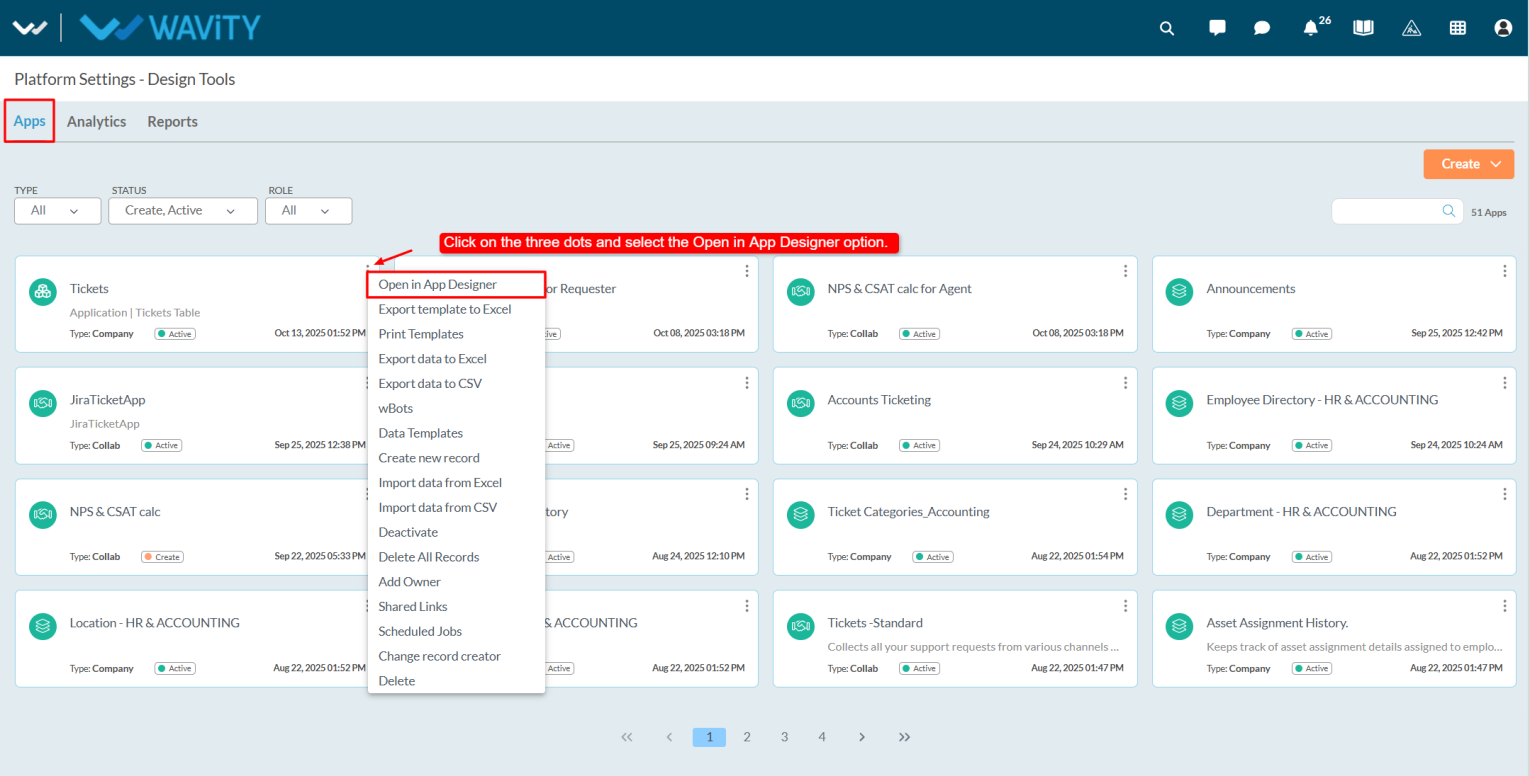Click the triangle design tools icon
The height and width of the screenshot is (776, 1530).
point(1411,28)
